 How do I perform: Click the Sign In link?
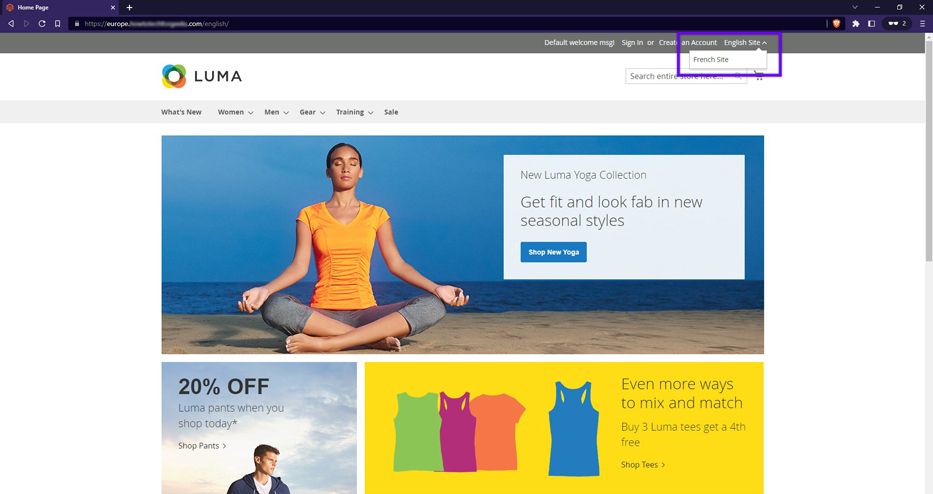(632, 43)
